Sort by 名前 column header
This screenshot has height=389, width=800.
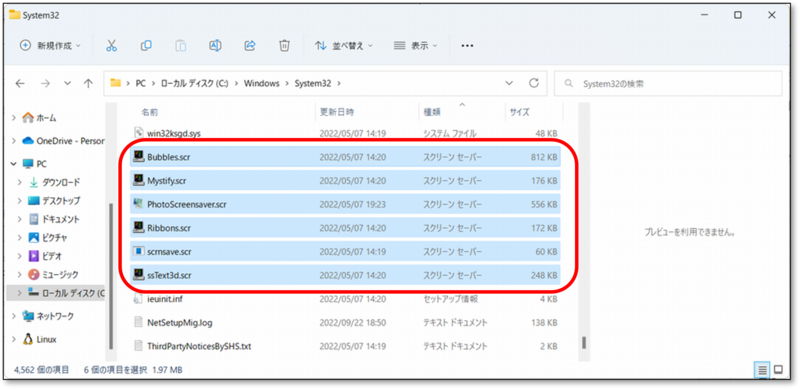point(149,112)
